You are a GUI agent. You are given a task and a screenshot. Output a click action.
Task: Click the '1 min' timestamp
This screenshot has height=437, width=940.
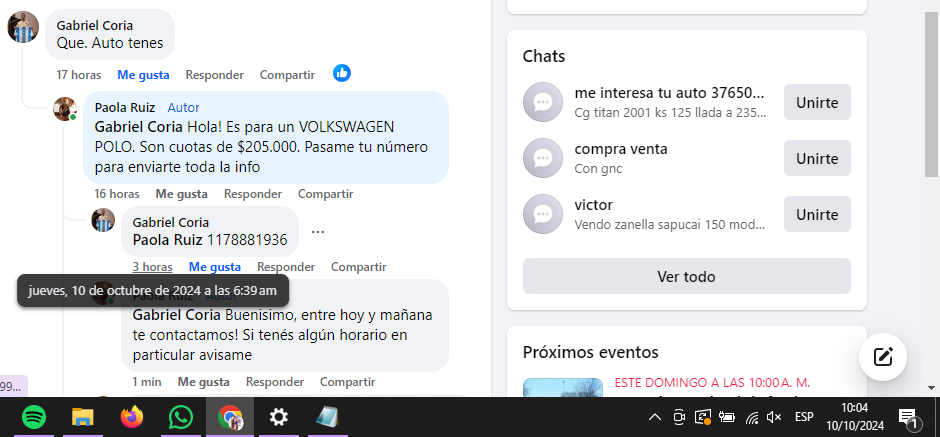point(147,382)
